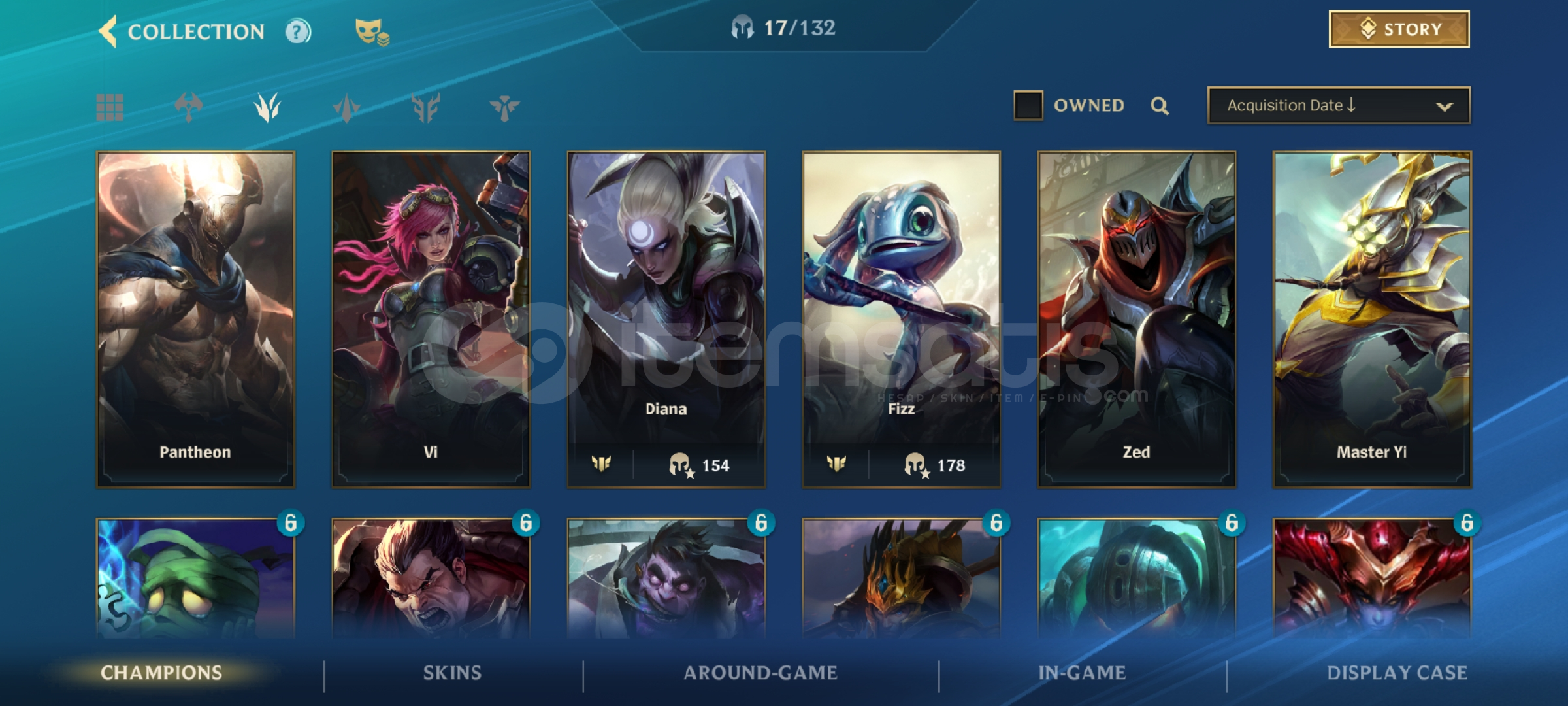Screen dimensions: 1568x706
Task: Open champion search magnifier
Action: click(1160, 105)
